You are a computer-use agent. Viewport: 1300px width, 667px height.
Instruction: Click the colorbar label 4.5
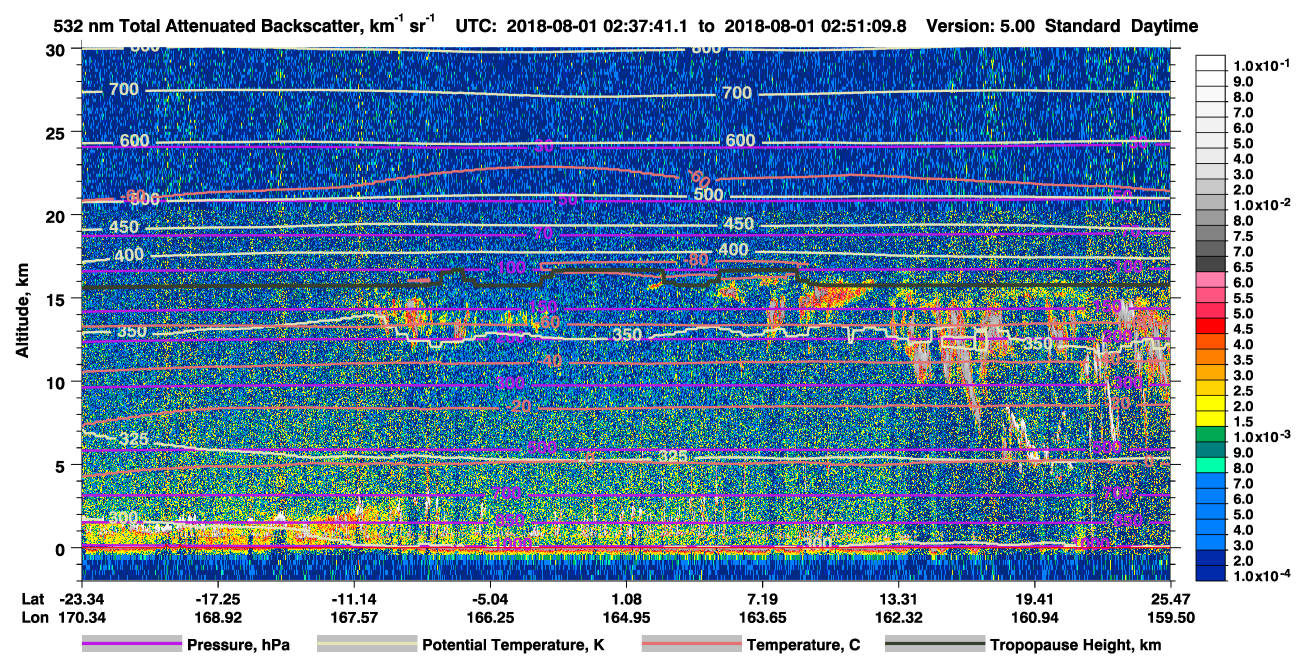[1244, 329]
